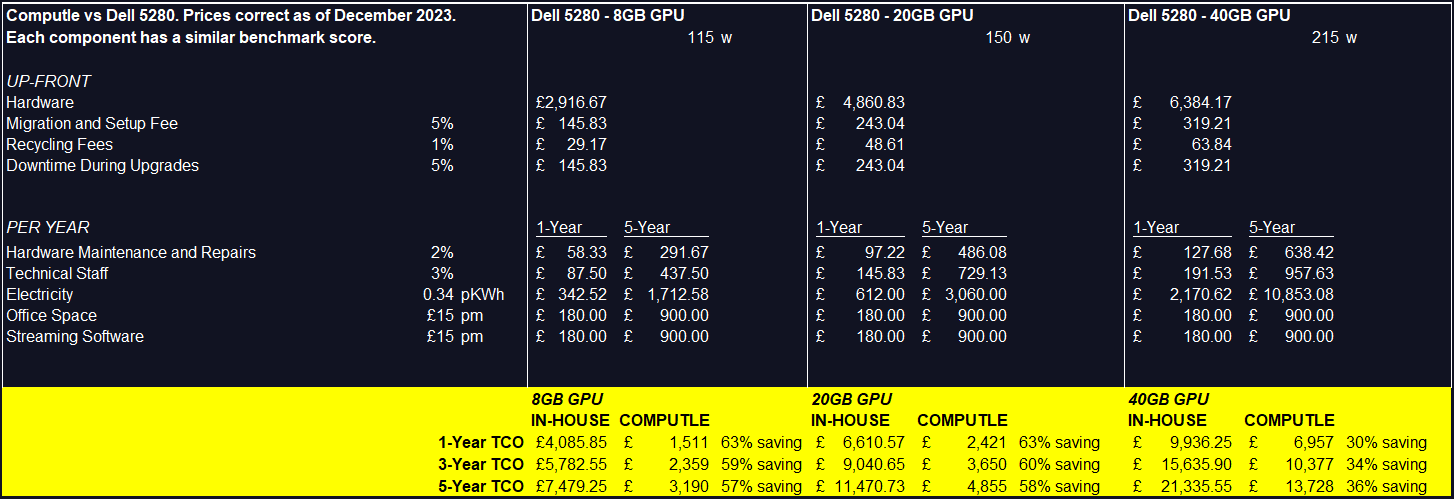Click the 'Migration and Setup Fee' row label
The image size is (1454, 499).
click(x=92, y=123)
